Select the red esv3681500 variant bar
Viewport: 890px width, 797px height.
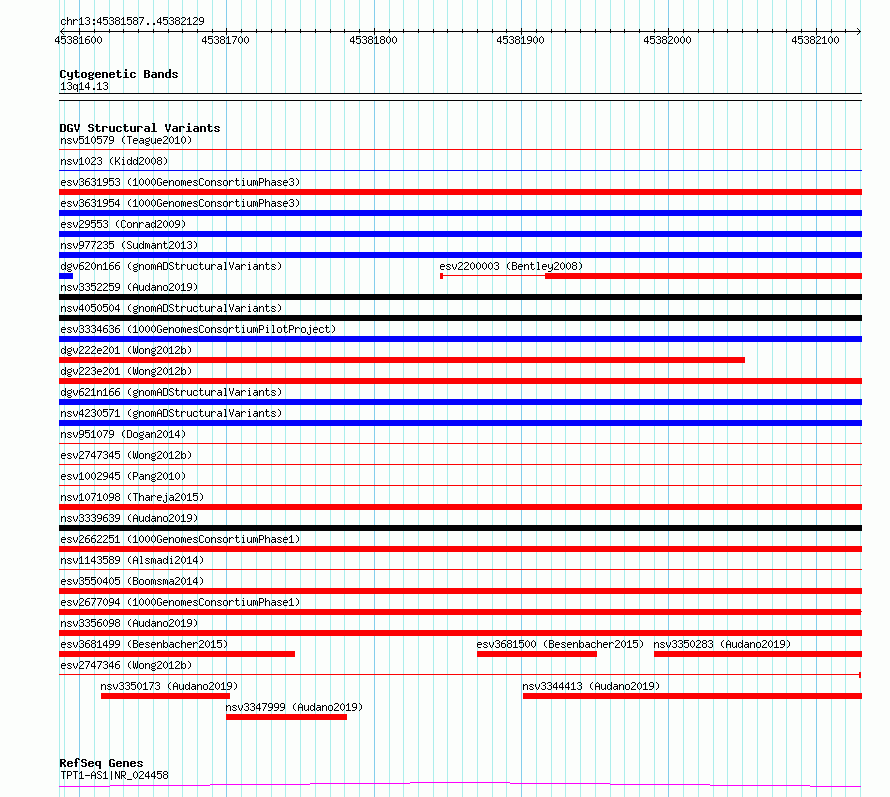(x=537, y=654)
